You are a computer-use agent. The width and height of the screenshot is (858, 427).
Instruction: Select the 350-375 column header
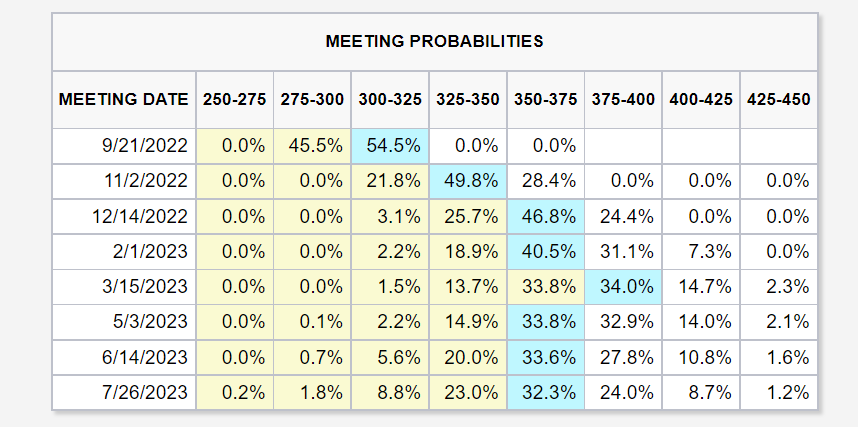pos(546,100)
